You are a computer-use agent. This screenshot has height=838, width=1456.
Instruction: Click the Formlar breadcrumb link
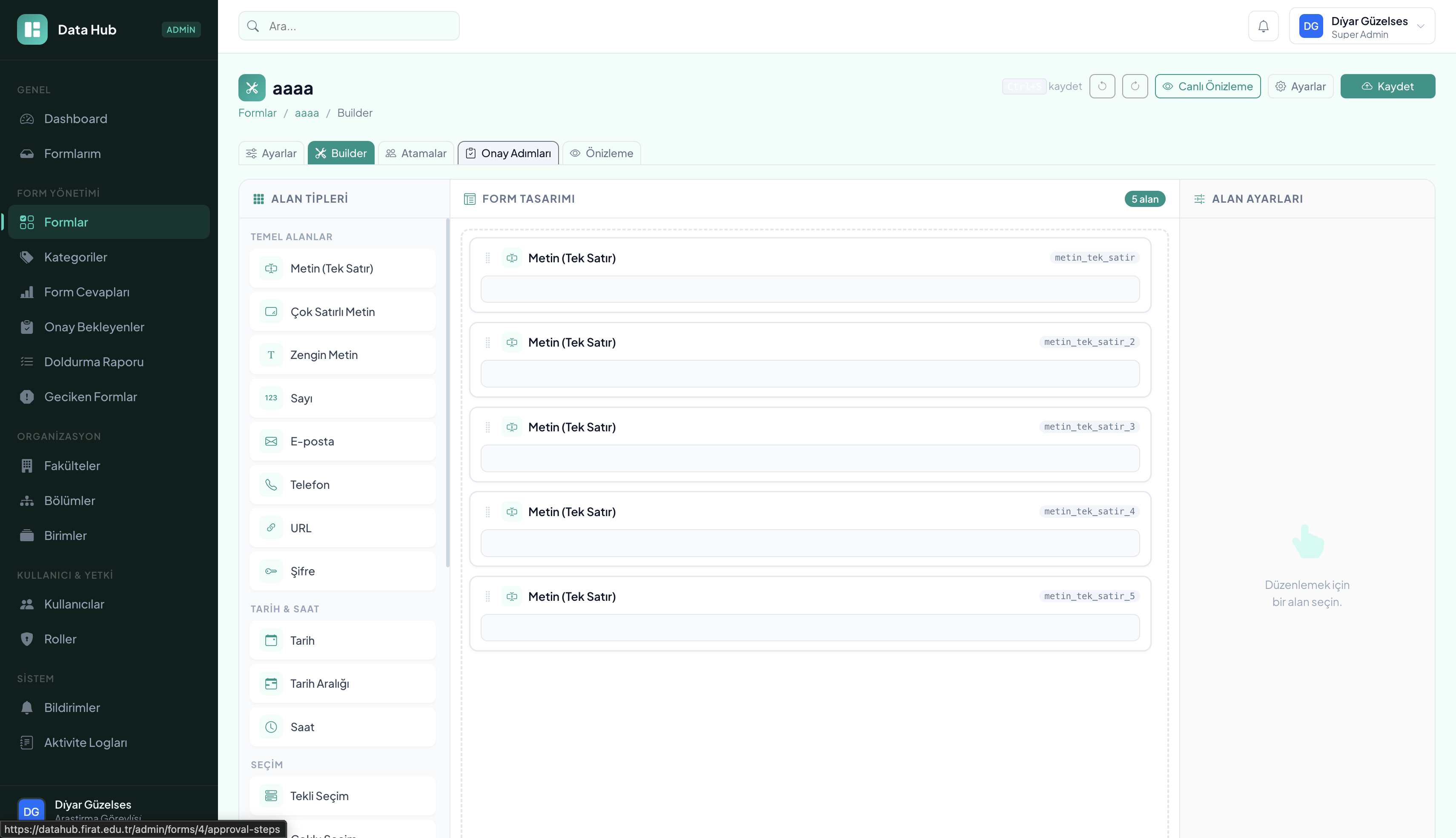point(257,113)
